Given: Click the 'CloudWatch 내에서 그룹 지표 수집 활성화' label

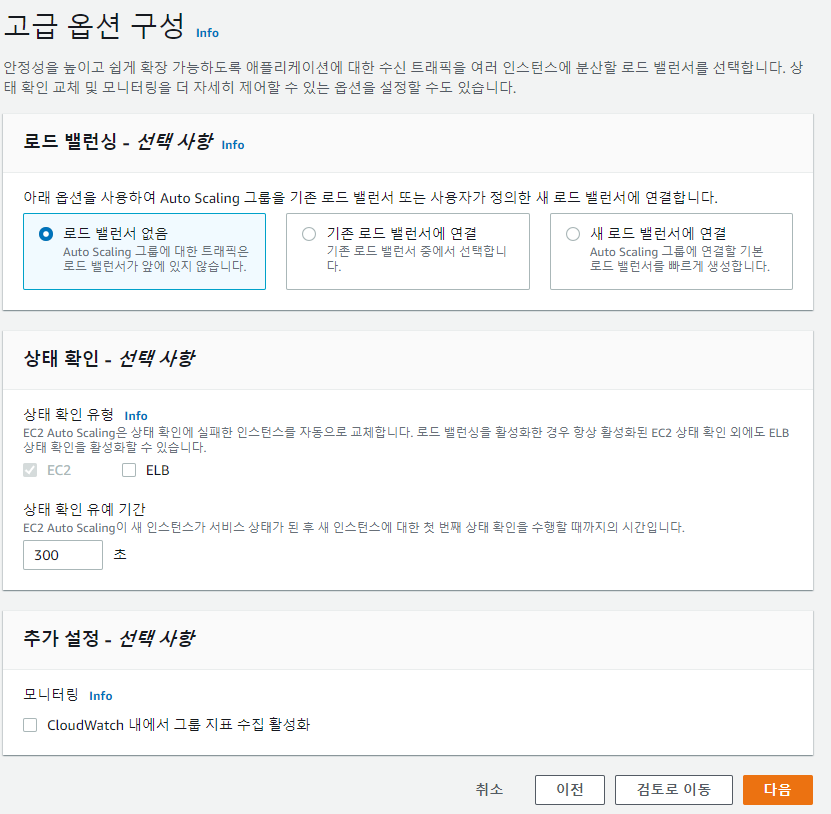Looking at the screenshot, I should 179,724.
